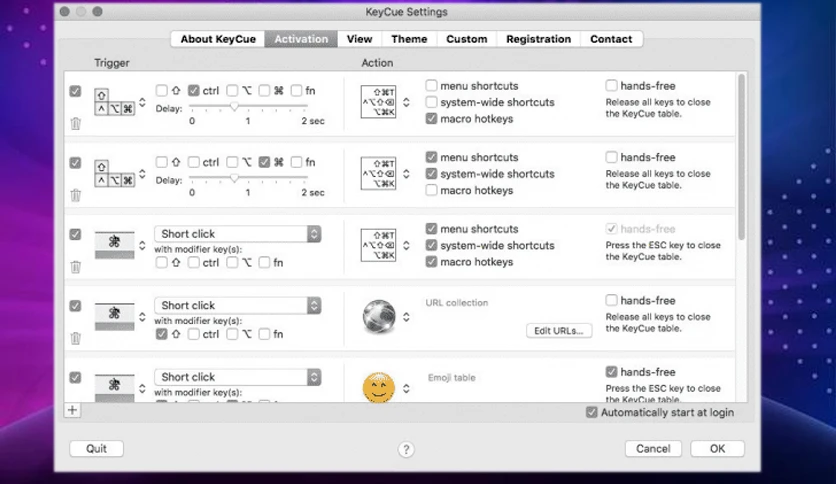Click modifier keys trigger icon in ctrl row

point(115,102)
